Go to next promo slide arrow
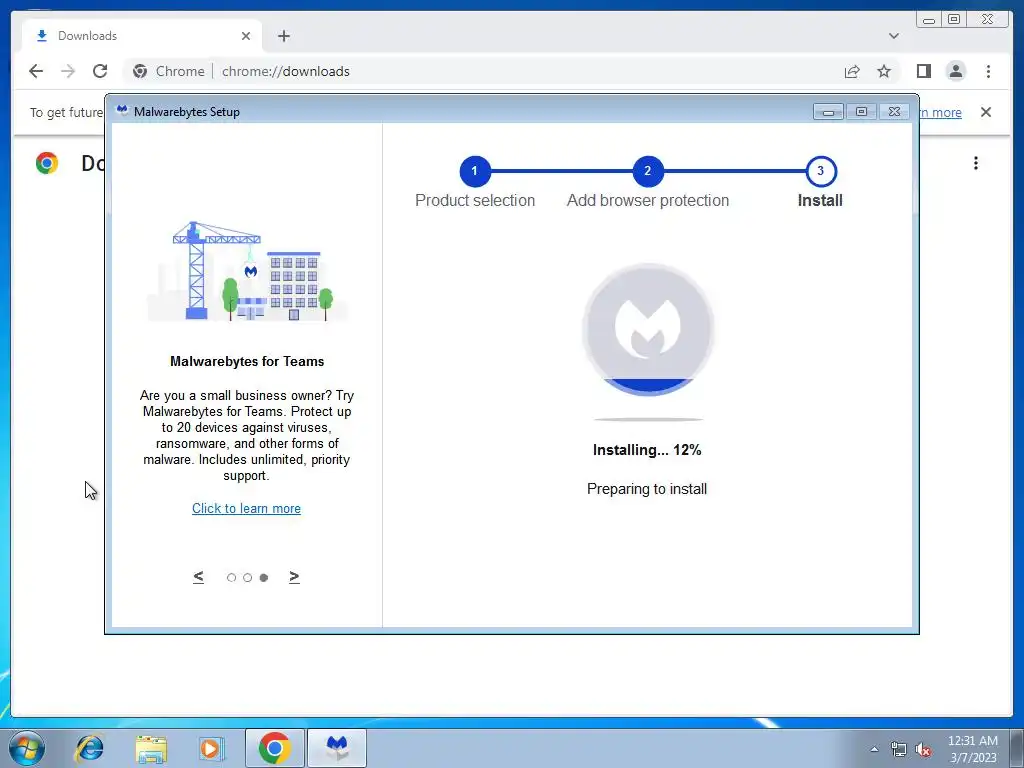Screen dimensions: 1024x768 click(294, 577)
